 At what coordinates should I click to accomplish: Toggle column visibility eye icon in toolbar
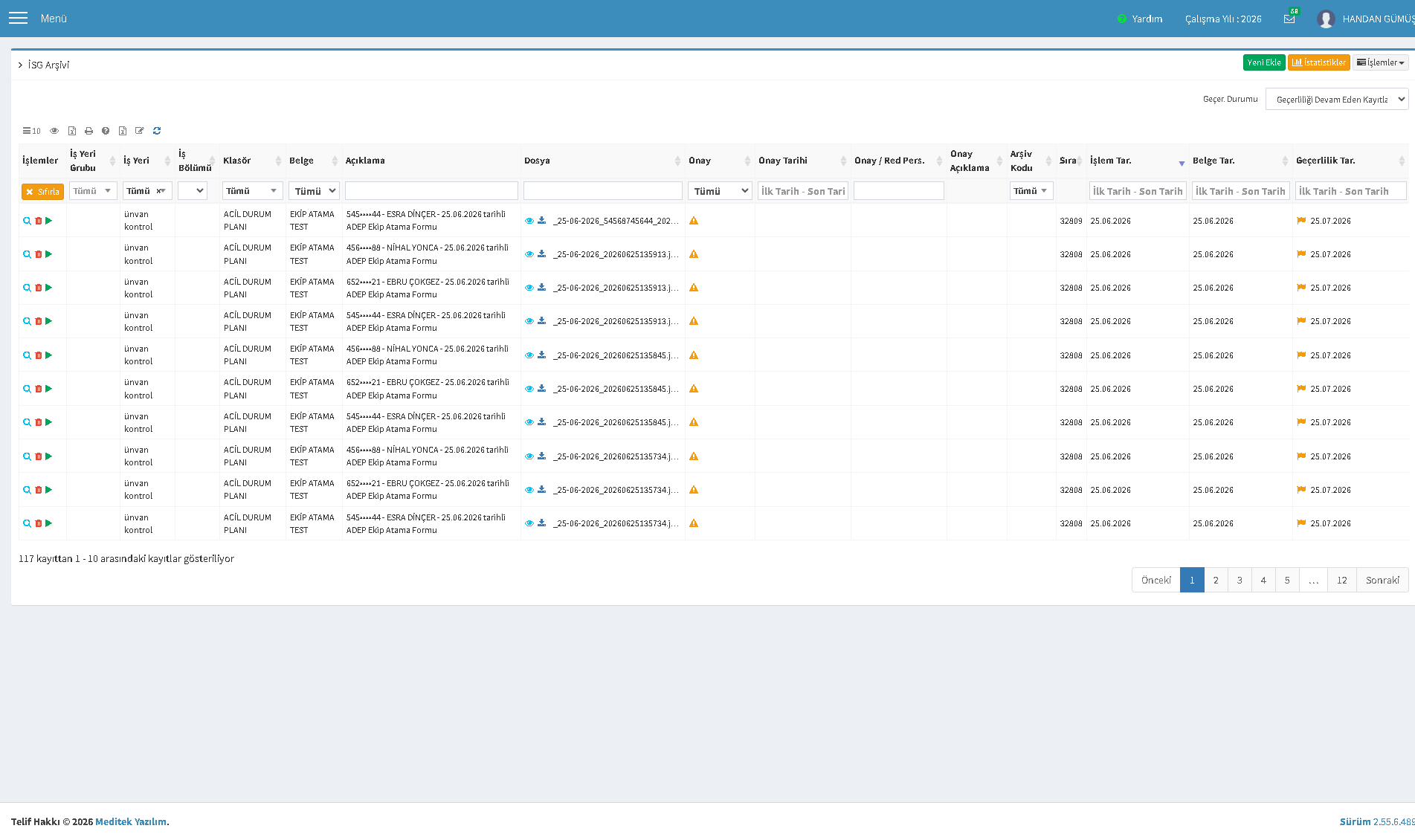click(x=54, y=131)
